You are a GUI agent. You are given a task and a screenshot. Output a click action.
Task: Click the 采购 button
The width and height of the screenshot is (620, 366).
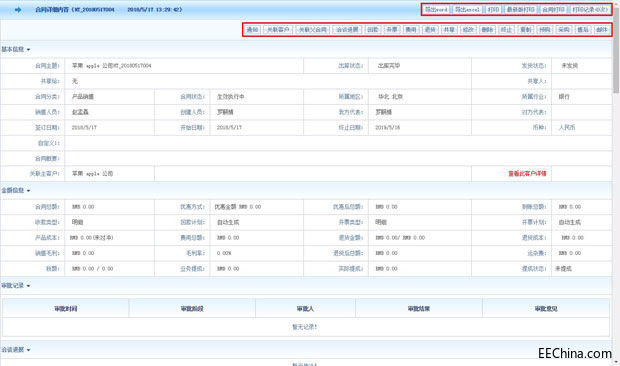coord(564,30)
